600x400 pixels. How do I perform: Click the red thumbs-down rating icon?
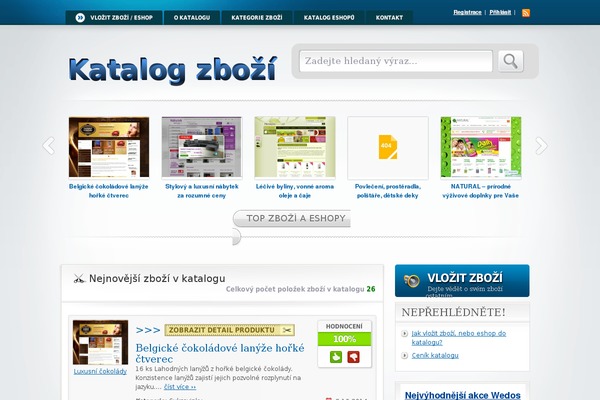pos(353,357)
